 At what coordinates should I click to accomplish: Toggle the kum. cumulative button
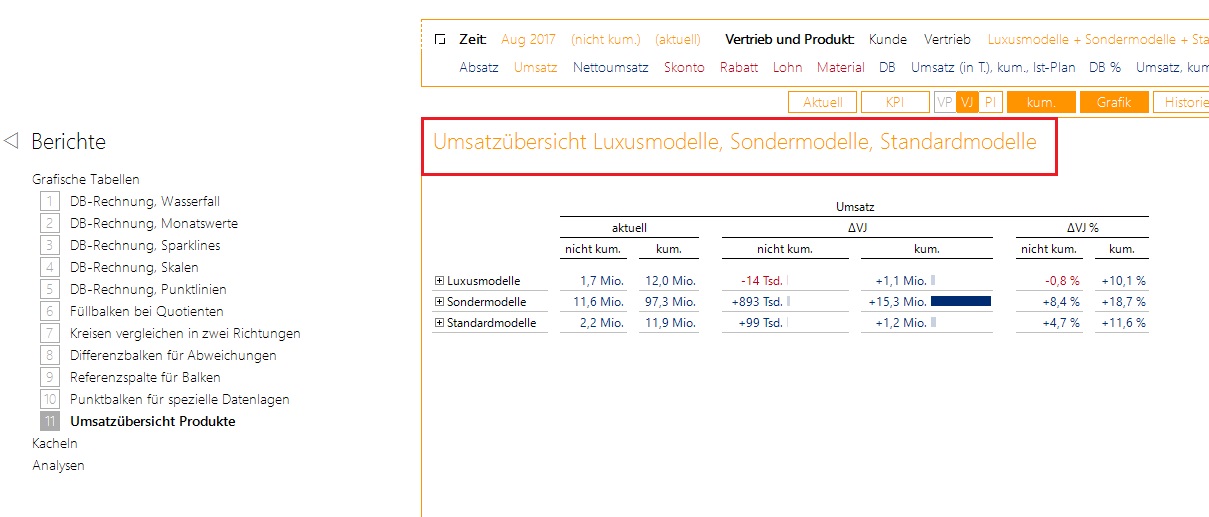coord(1041,102)
